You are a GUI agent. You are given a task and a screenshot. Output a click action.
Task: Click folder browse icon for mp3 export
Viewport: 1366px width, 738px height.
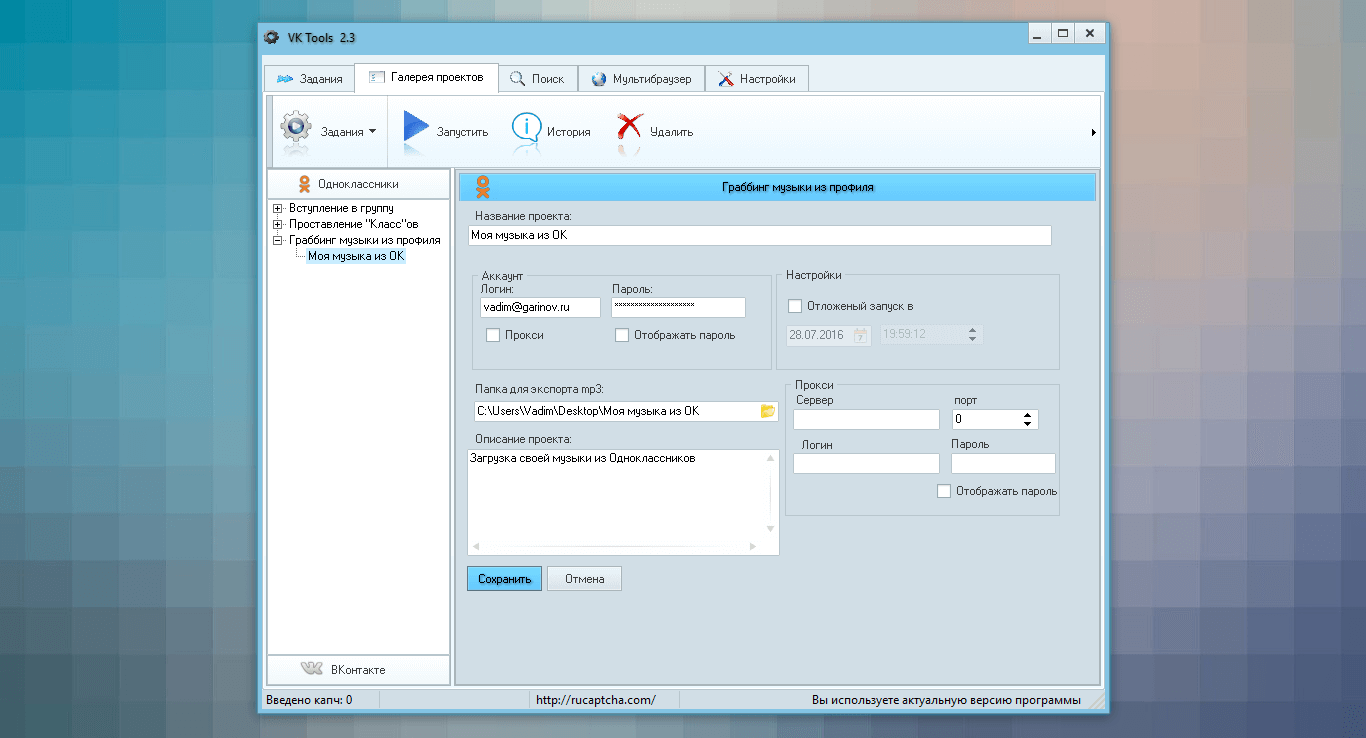(x=768, y=411)
